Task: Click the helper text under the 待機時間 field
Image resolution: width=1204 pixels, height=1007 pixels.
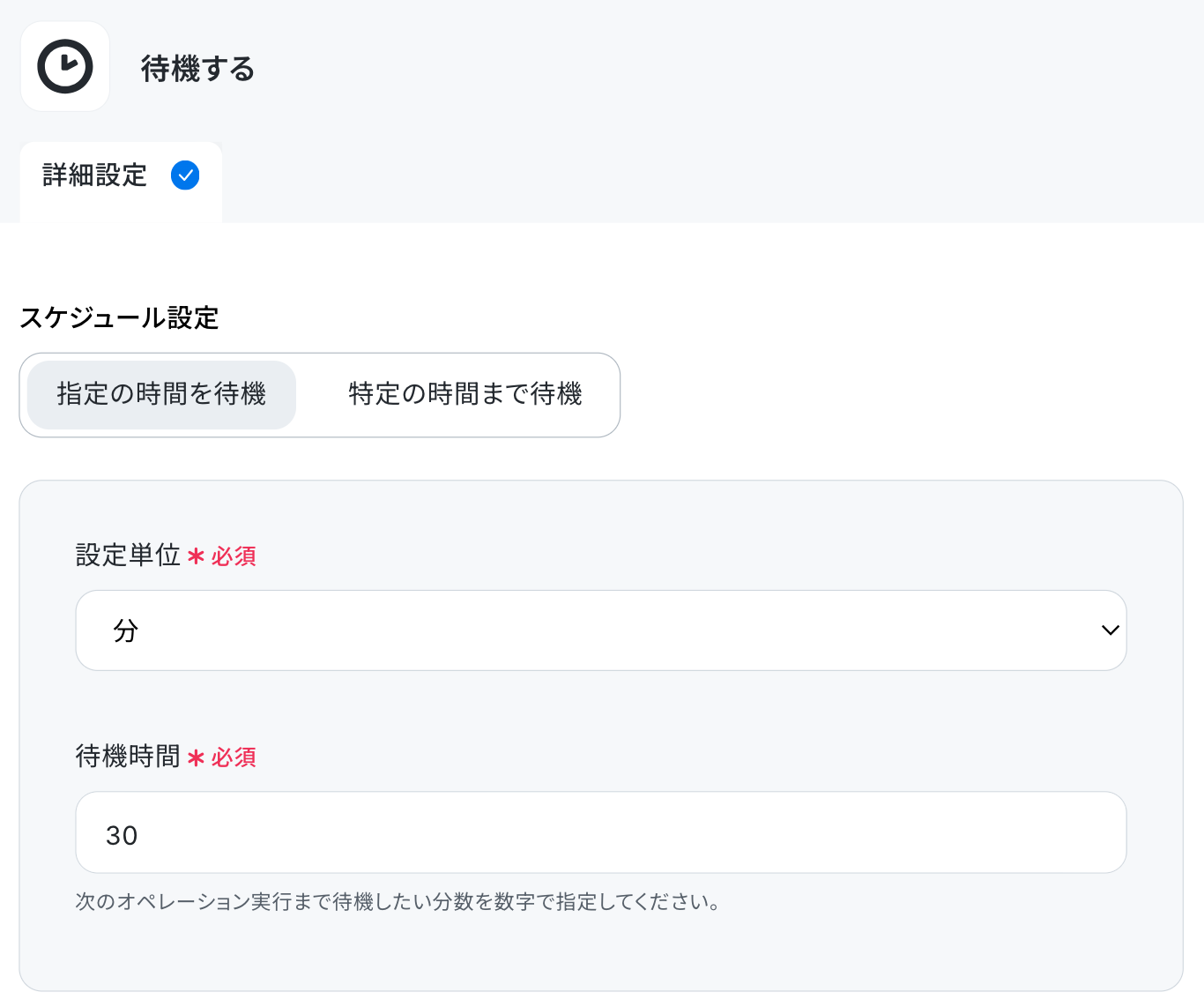Action: pyautogui.click(x=398, y=901)
